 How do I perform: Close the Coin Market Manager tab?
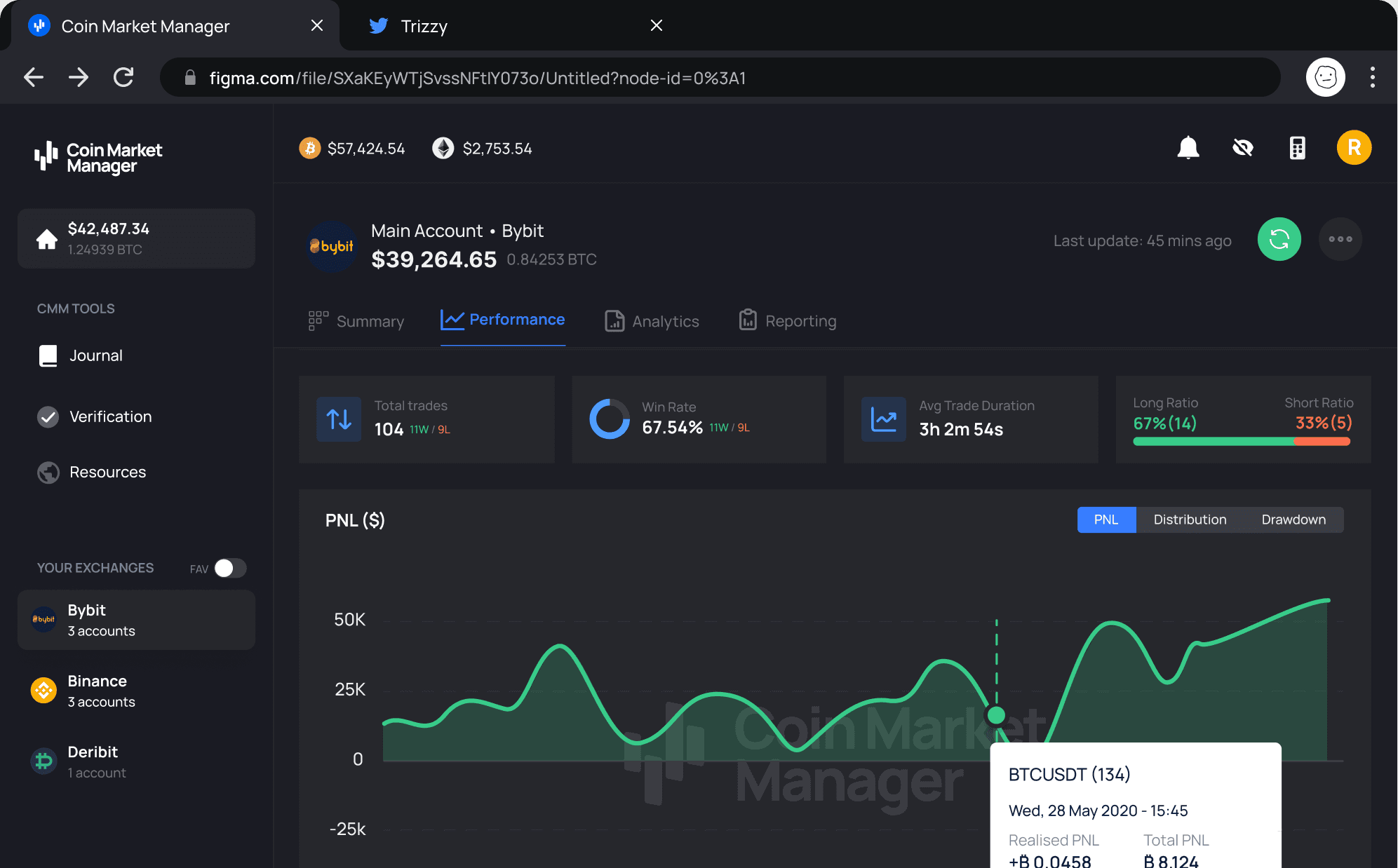click(317, 26)
